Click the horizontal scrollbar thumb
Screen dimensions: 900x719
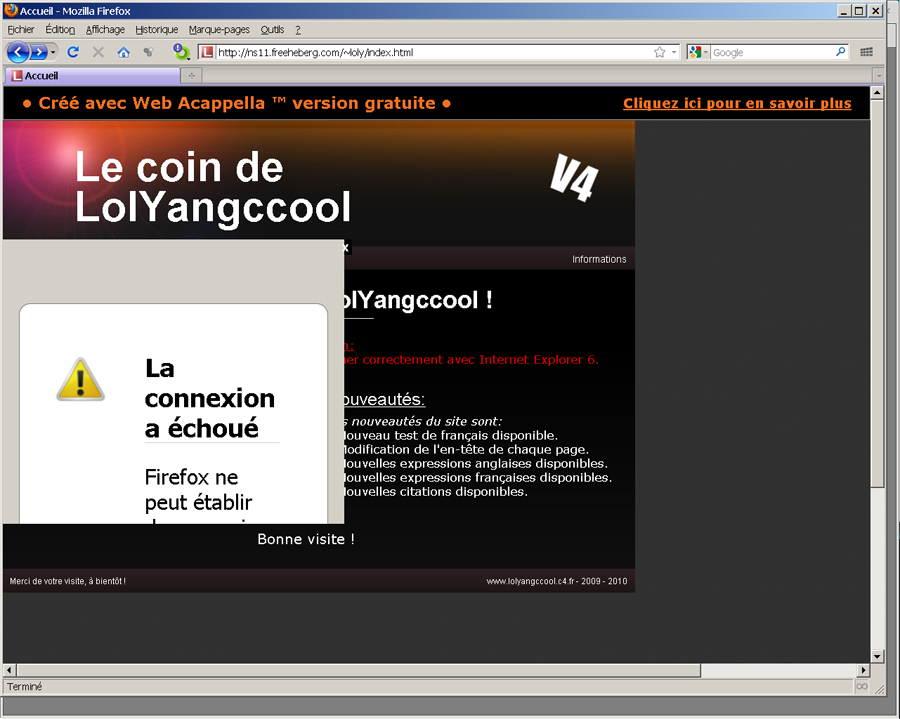pos(359,670)
